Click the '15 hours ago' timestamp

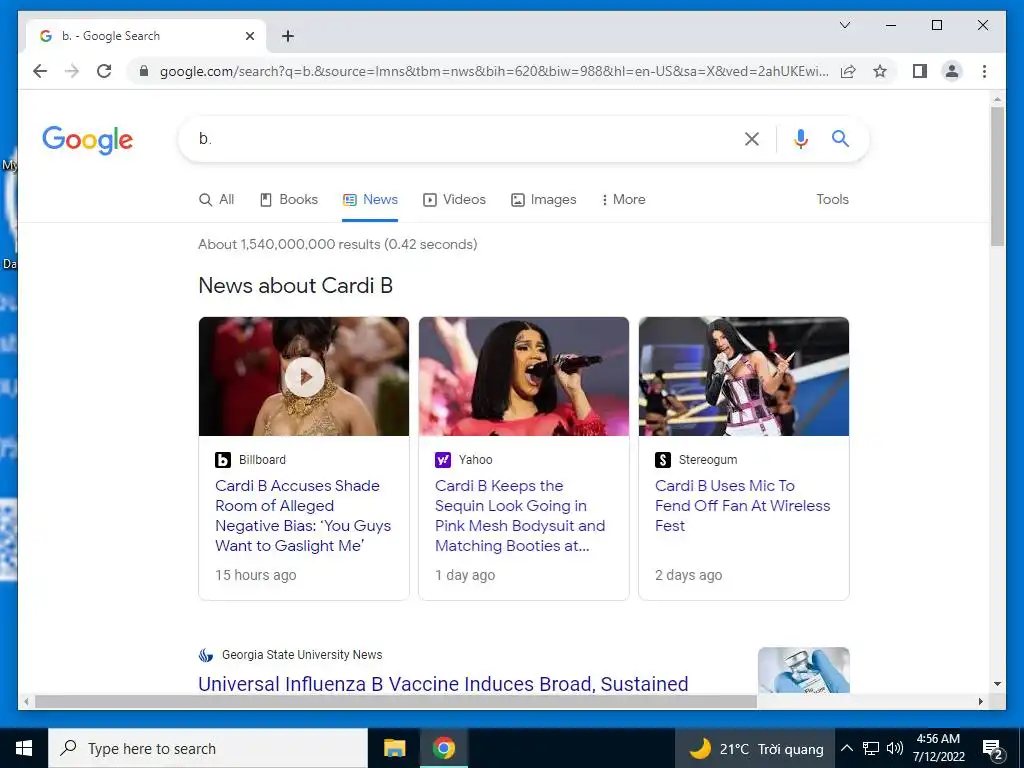pyautogui.click(x=255, y=575)
